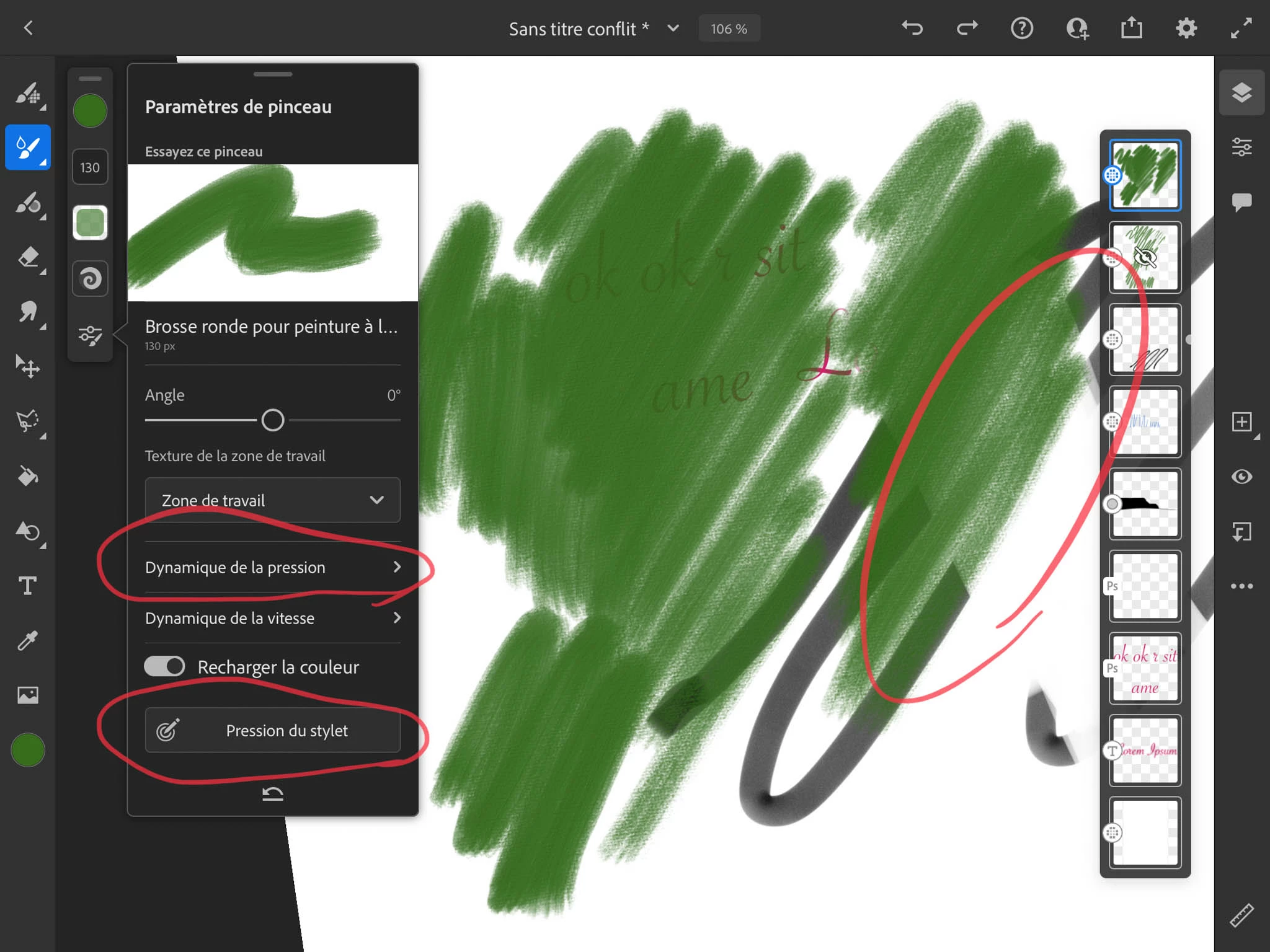The image size is (1270, 952).
Task: Click the 106 % zoom level button
Action: coord(729,29)
